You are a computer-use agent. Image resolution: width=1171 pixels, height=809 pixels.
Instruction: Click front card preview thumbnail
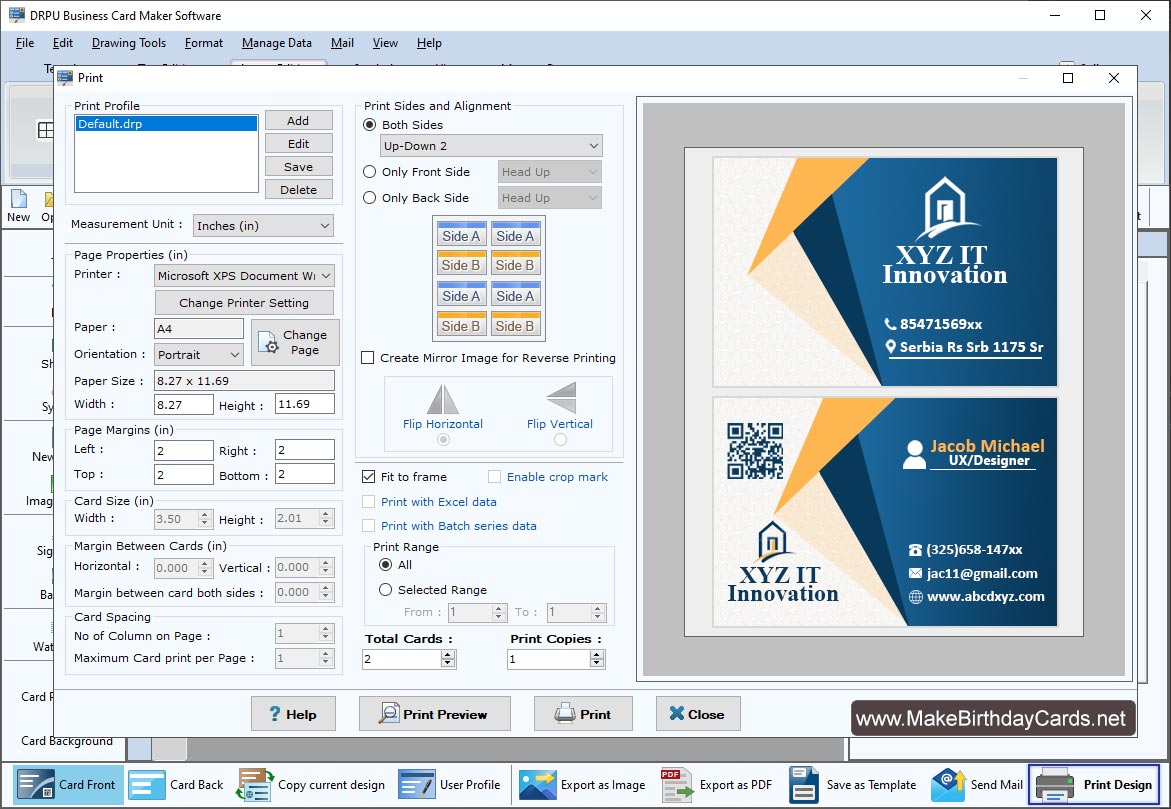click(885, 272)
